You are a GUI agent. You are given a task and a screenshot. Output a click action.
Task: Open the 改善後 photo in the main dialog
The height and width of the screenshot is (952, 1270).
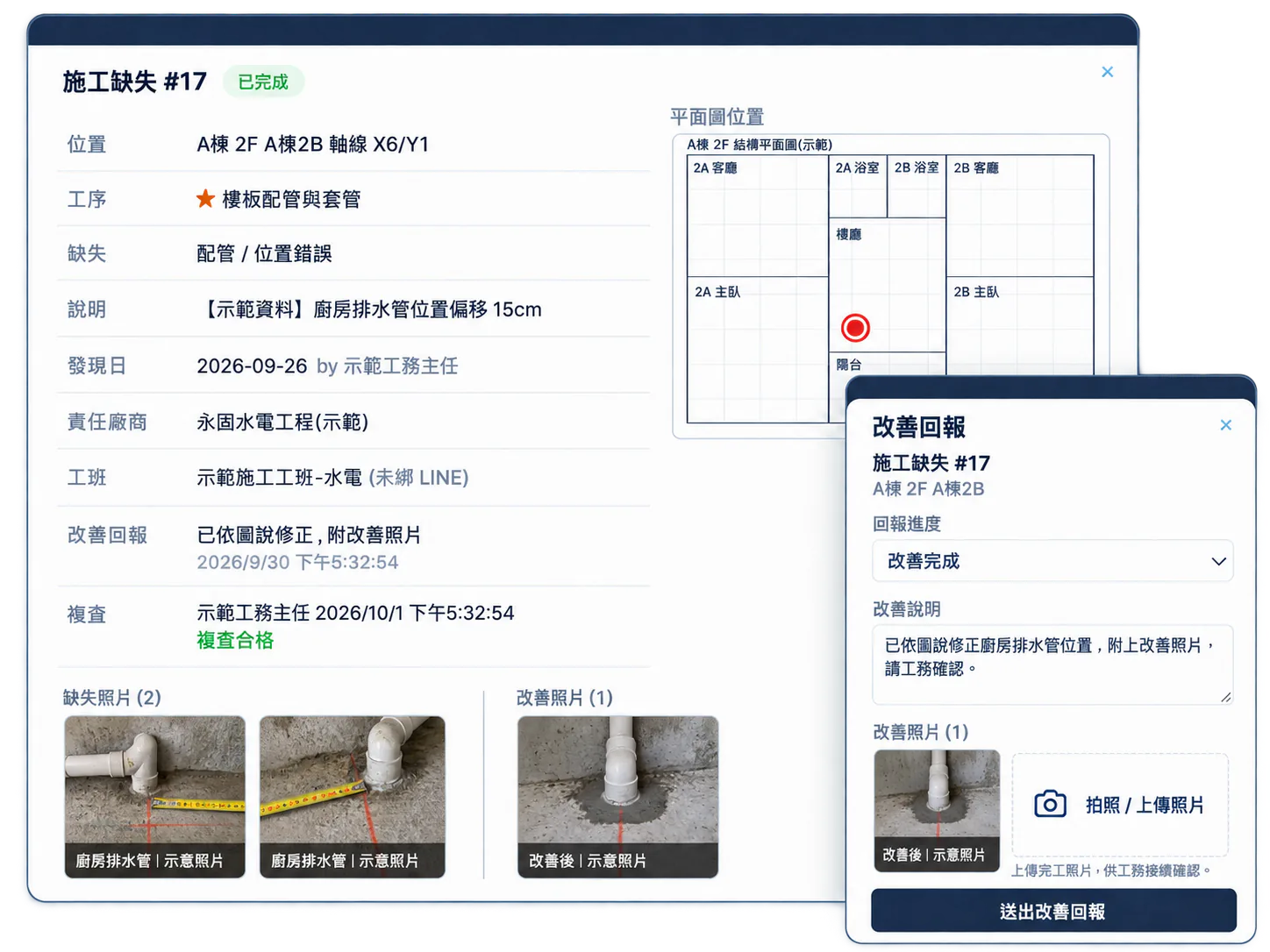pyautogui.click(x=617, y=797)
